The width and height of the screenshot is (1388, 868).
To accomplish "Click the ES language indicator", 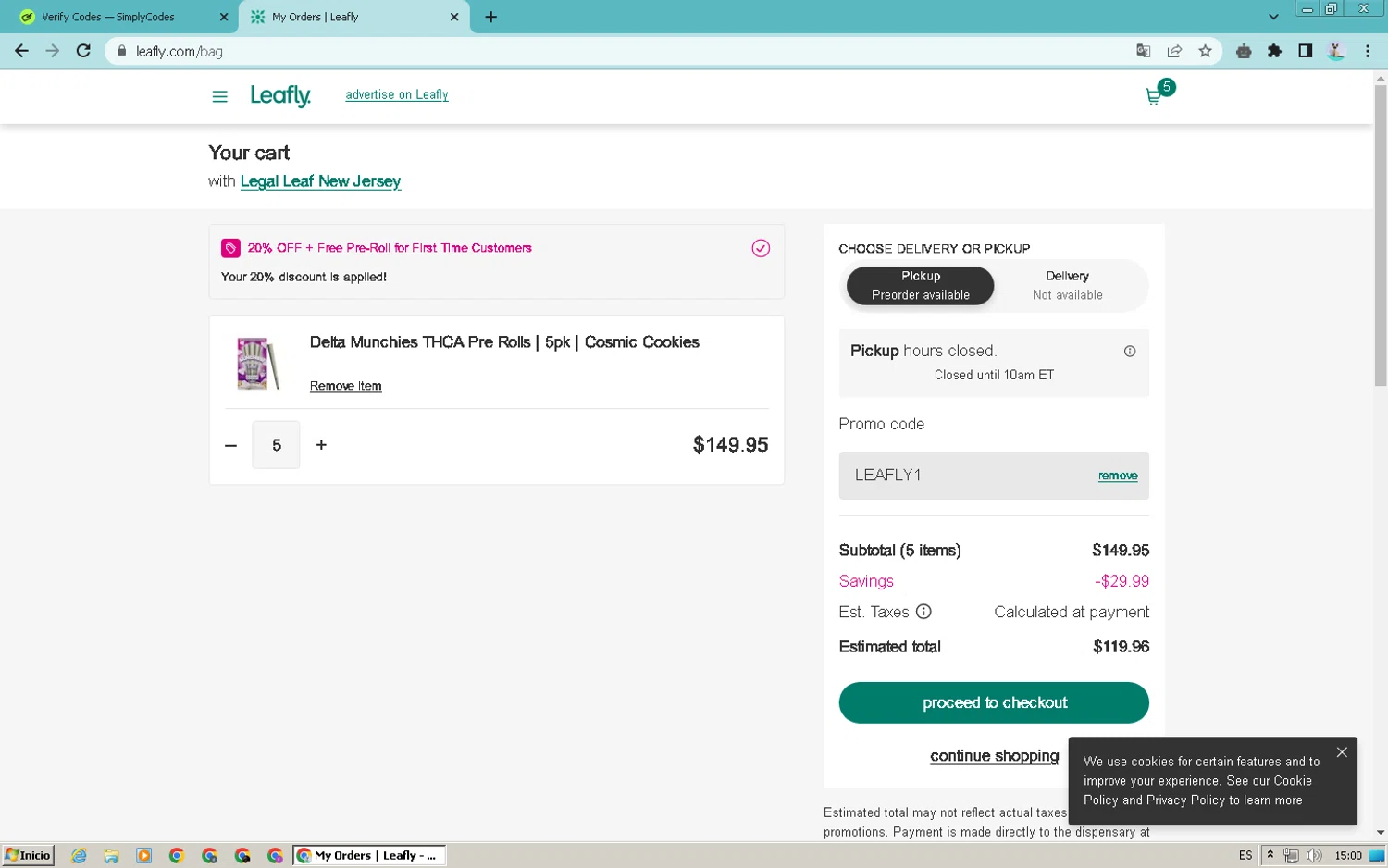I will 1245,855.
